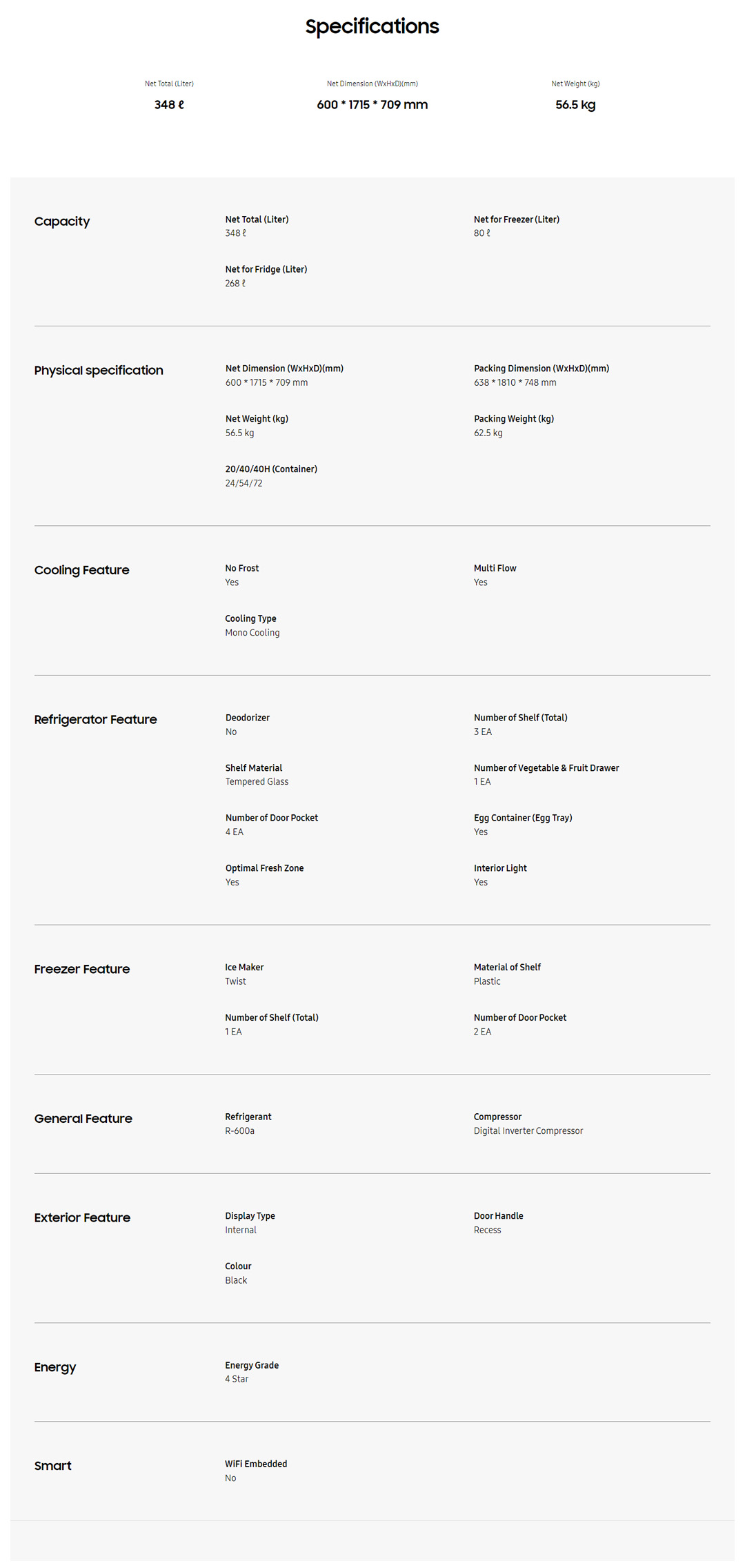Click the WiFi Embedded label
745x1568 pixels.
(x=256, y=1464)
